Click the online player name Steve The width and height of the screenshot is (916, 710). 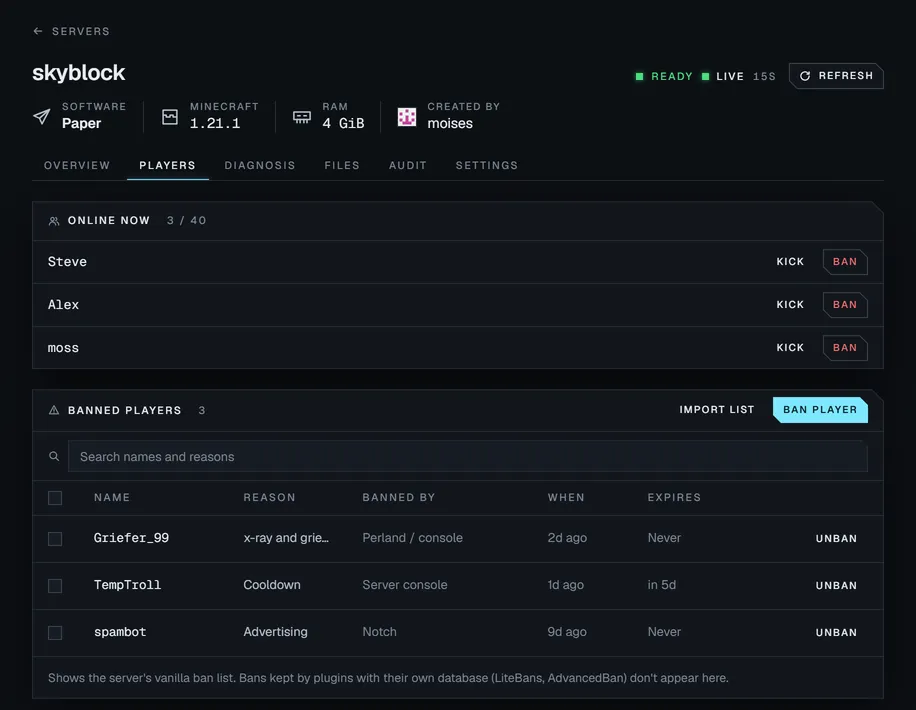tap(67, 262)
